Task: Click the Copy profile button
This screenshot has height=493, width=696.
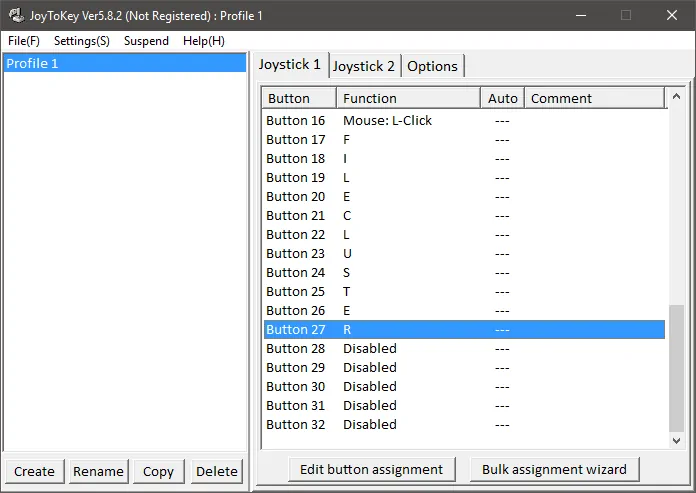Action: click(158, 471)
